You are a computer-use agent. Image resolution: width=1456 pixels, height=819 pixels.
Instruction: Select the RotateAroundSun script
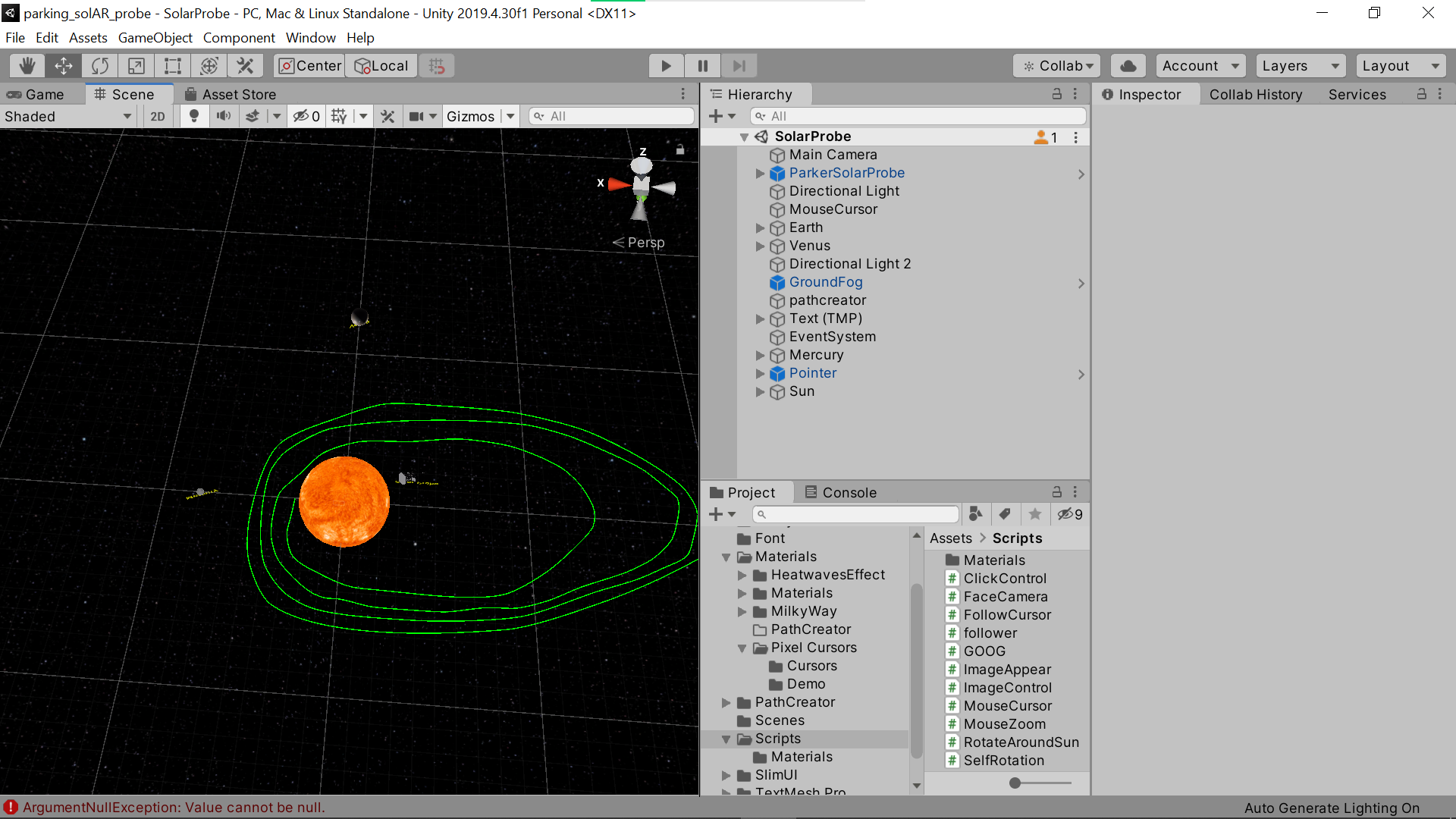tap(1021, 742)
